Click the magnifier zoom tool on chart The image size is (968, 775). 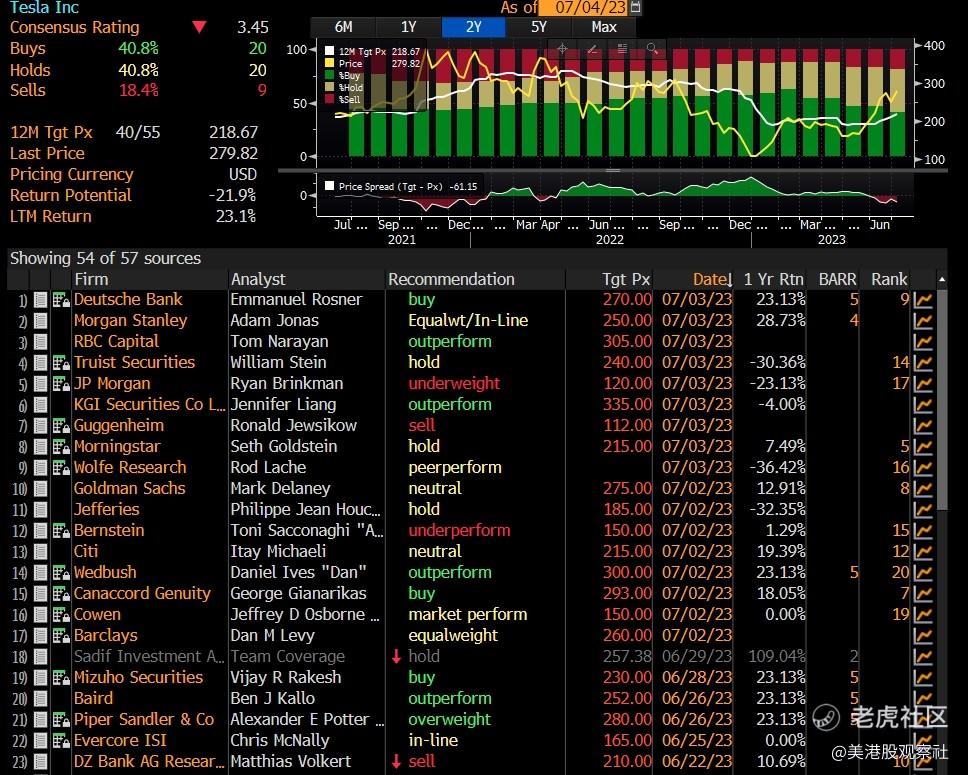(x=652, y=49)
